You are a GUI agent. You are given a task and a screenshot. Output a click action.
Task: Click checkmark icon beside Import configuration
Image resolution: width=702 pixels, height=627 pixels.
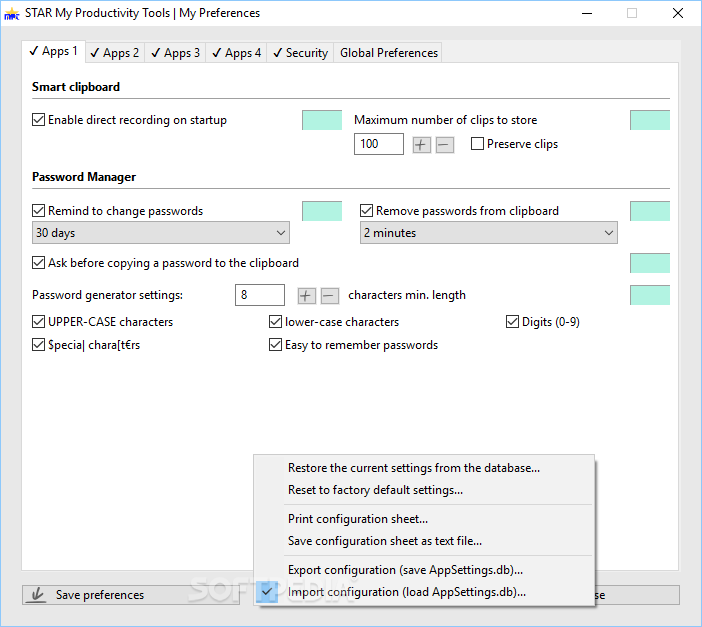click(x=267, y=592)
